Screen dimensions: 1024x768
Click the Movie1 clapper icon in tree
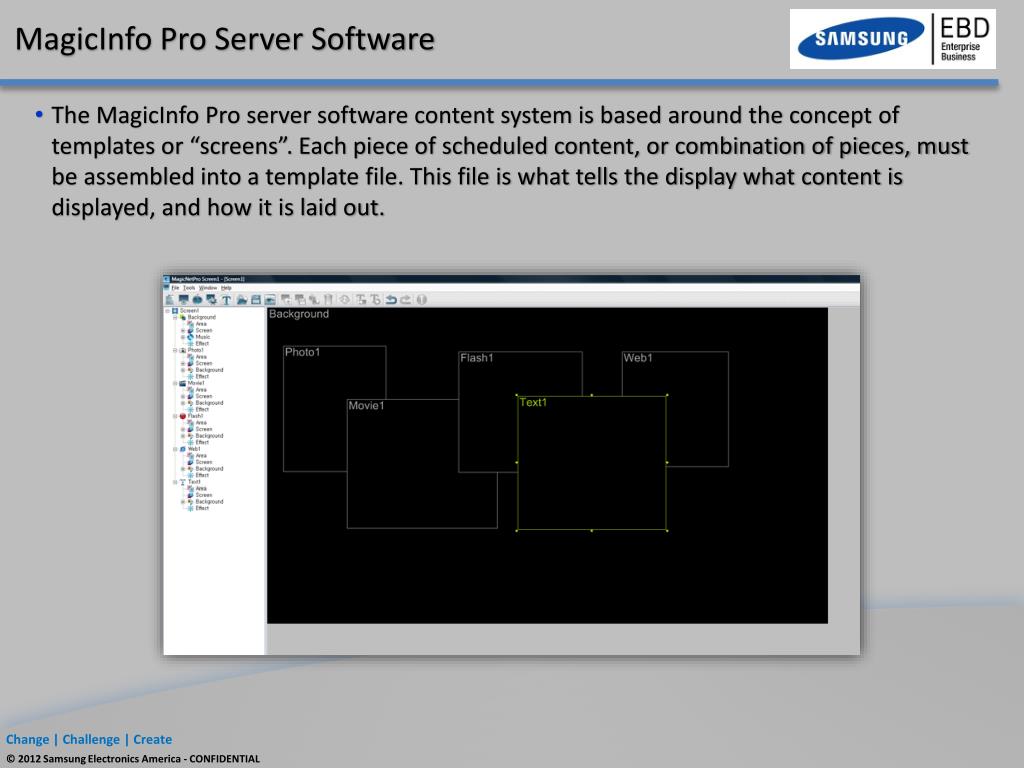(x=182, y=383)
